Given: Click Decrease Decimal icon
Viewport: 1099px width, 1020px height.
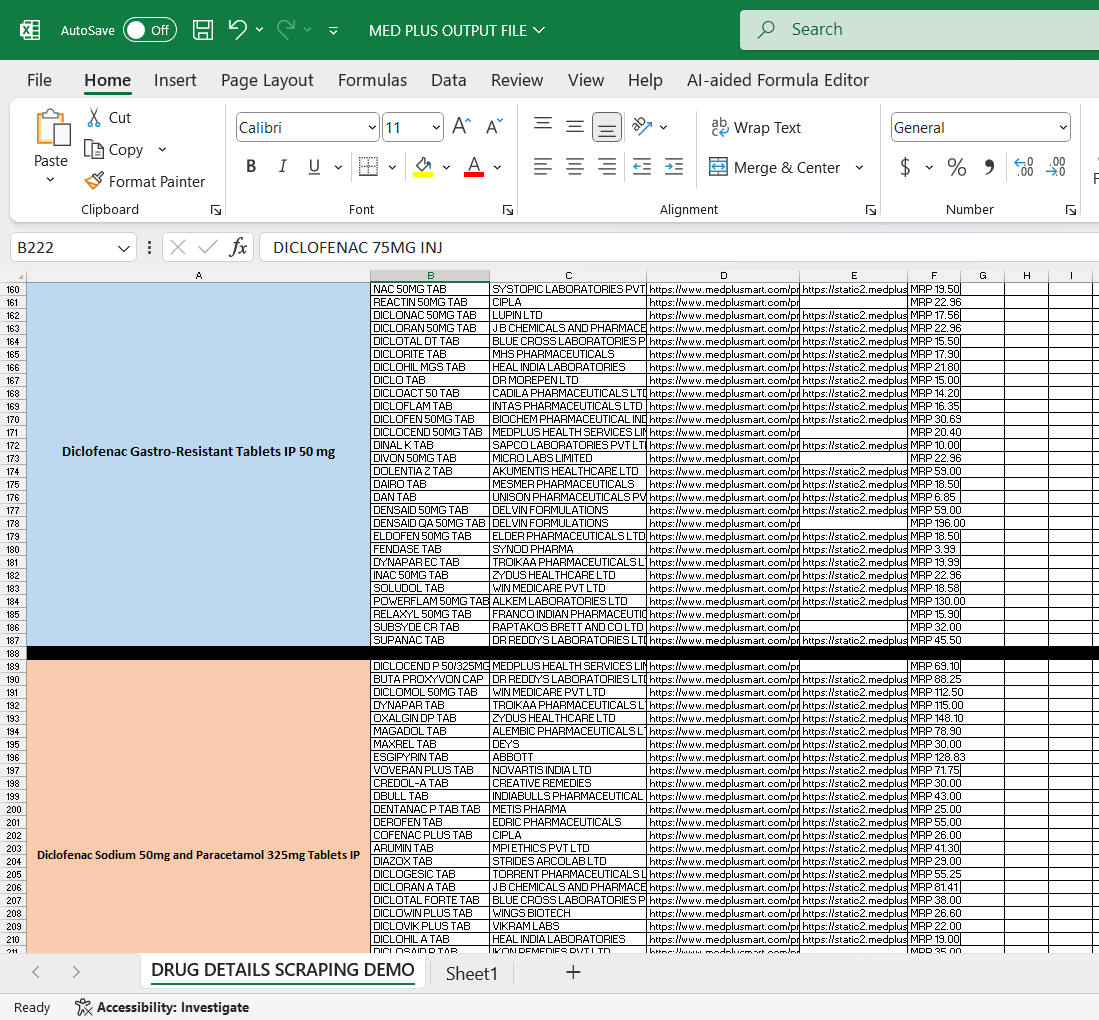Looking at the screenshot, I should tap(1056, 167).
